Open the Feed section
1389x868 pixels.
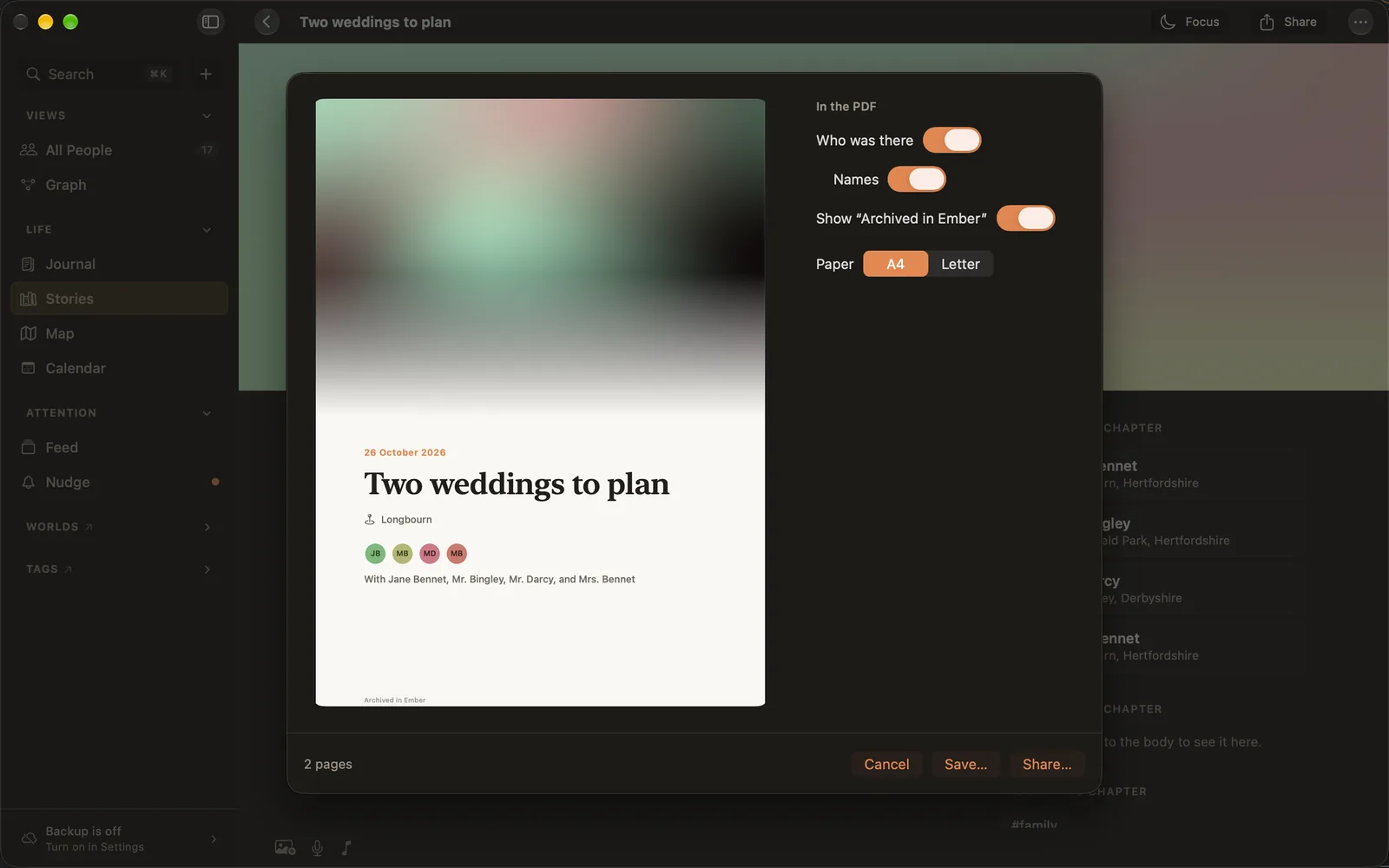(119, 447)
